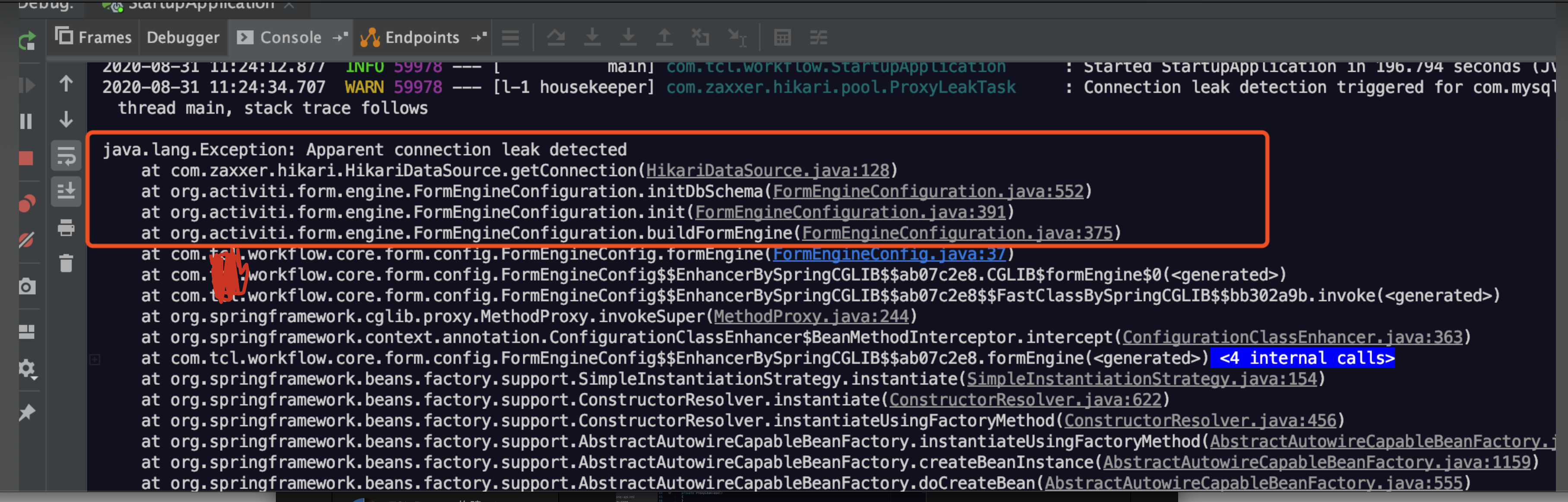This screenshot has height=502, width=1568.
Task: Print the console output
Action: point(66,228)
